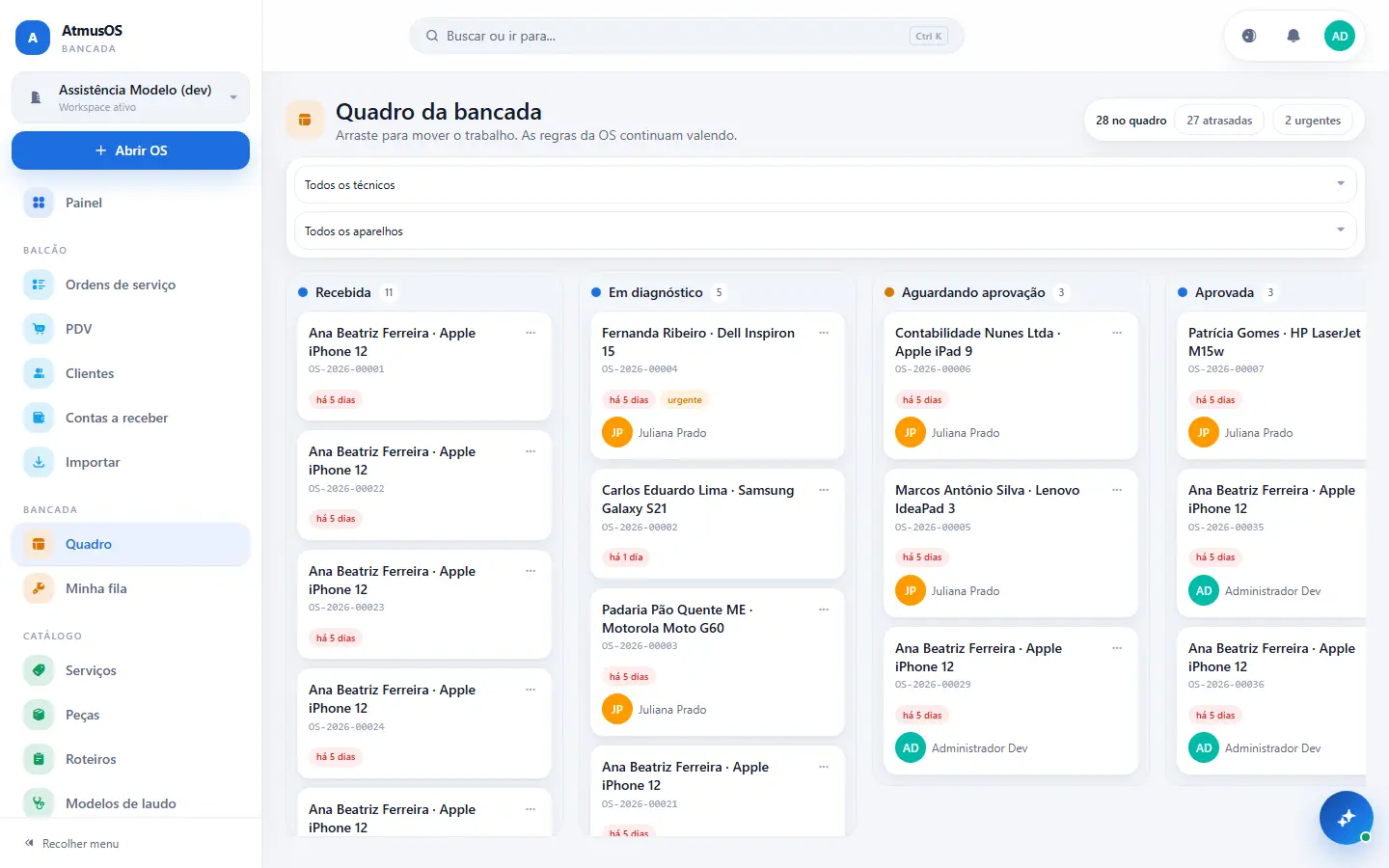
Task: Click the Abrir OS button
Action: [x=130, y=150]
